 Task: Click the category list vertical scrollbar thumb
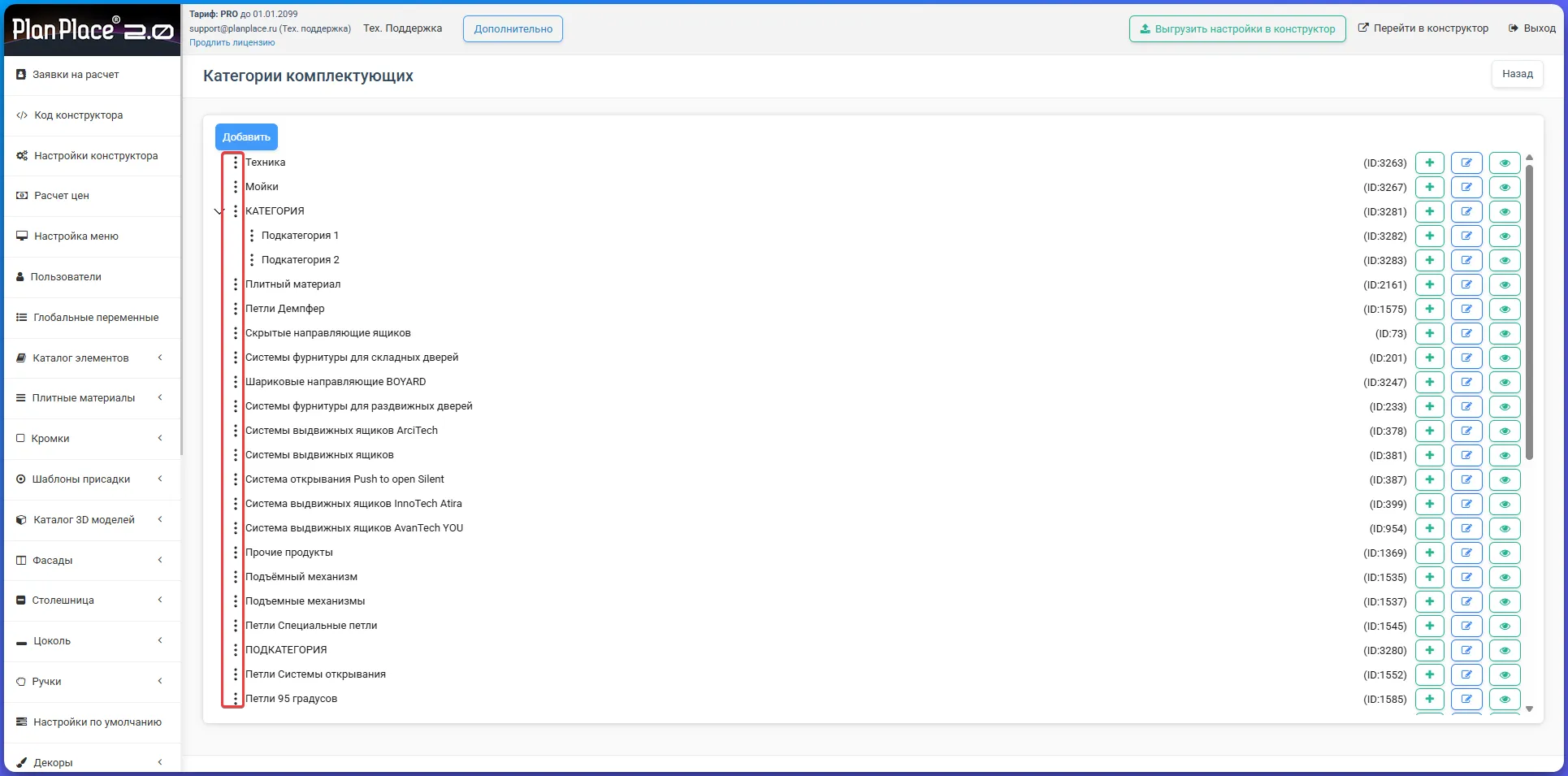tap(1529, 313)
